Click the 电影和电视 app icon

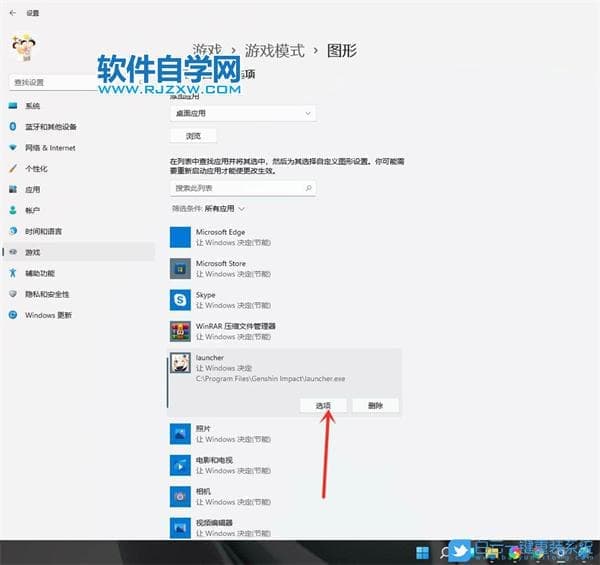(180, 464)
